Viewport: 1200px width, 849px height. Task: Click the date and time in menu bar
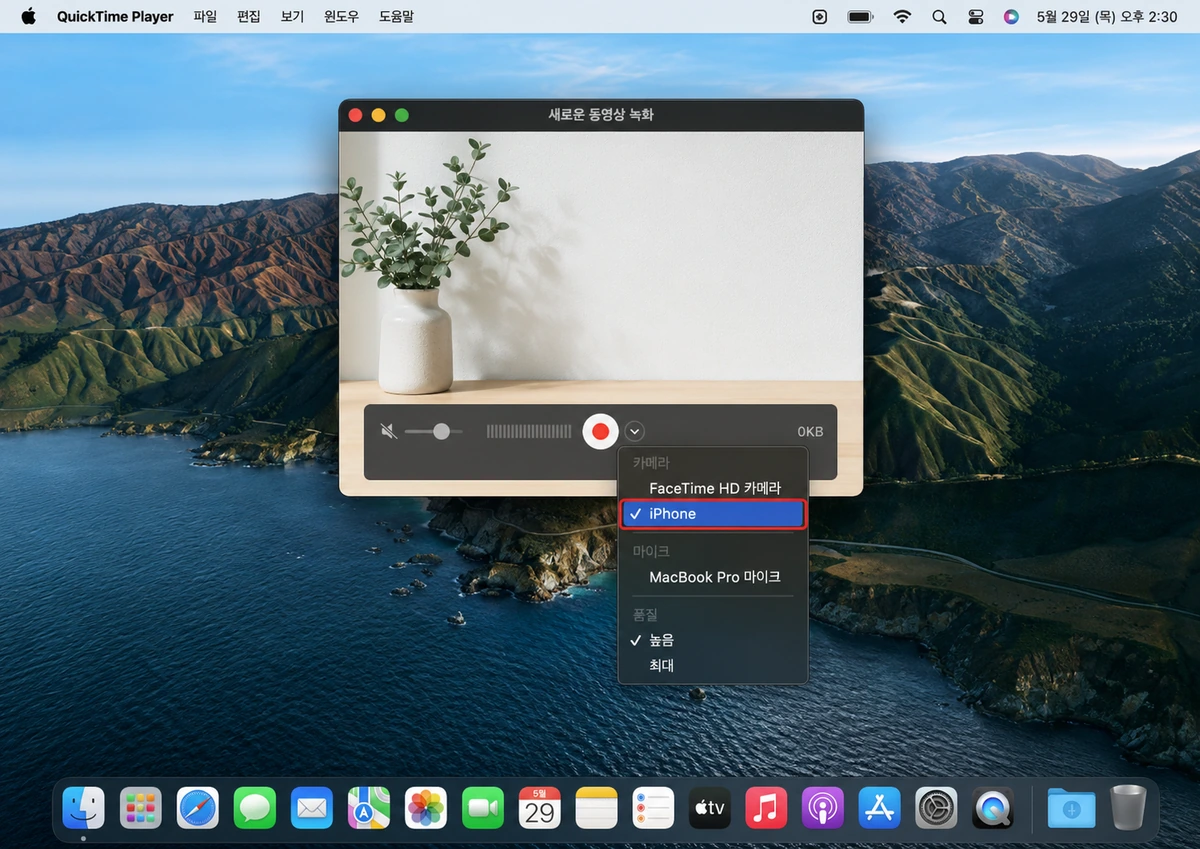[1107, 17]
